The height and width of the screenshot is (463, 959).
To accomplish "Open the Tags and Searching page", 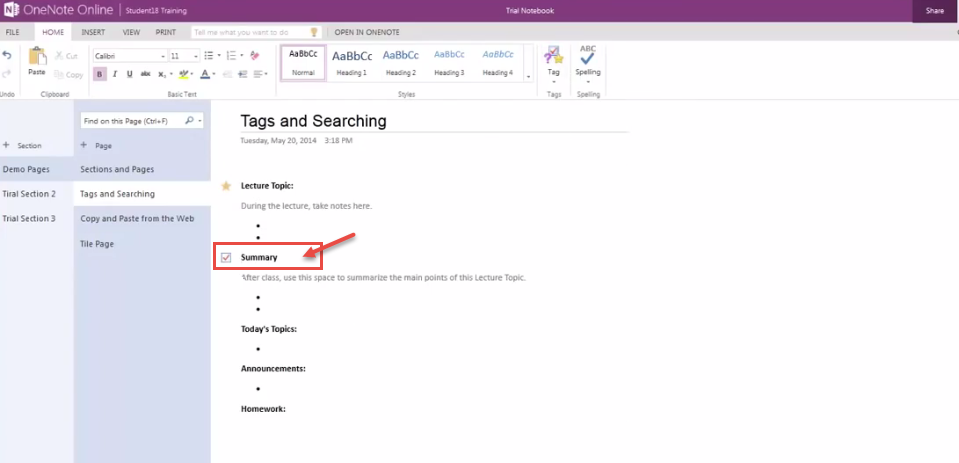I will click(143, 194).
